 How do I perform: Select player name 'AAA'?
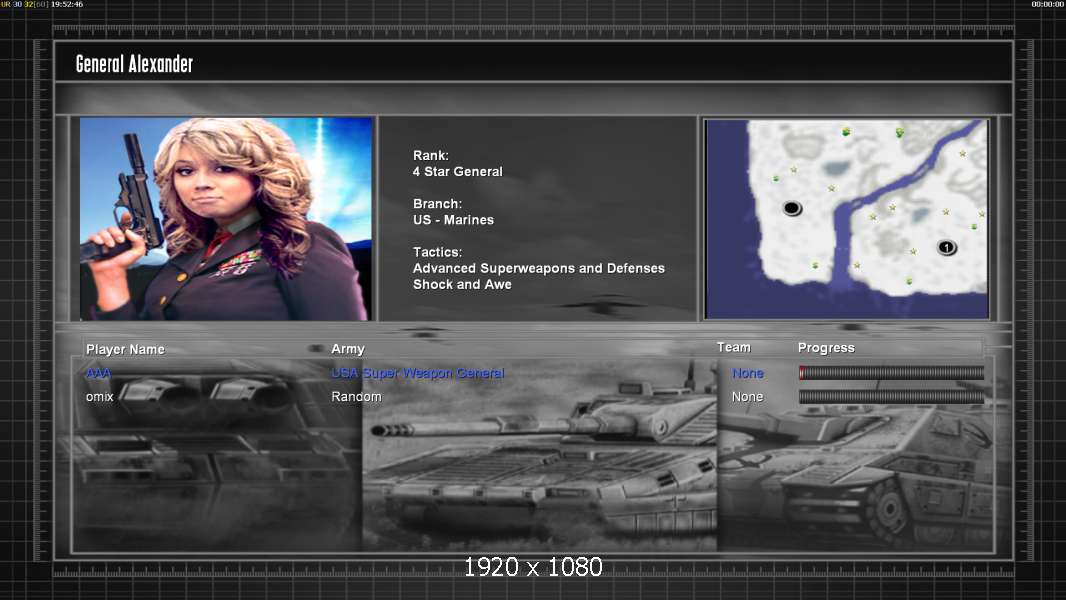click(99, 373)
